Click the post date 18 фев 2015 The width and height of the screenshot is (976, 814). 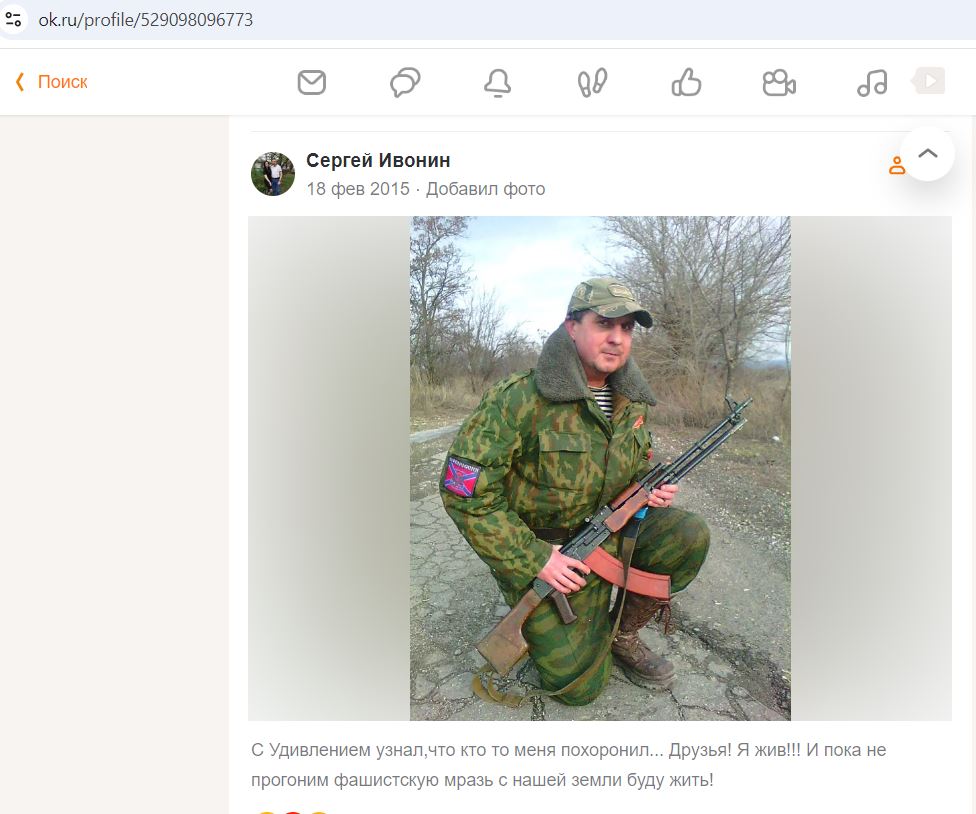pos(358,189)
